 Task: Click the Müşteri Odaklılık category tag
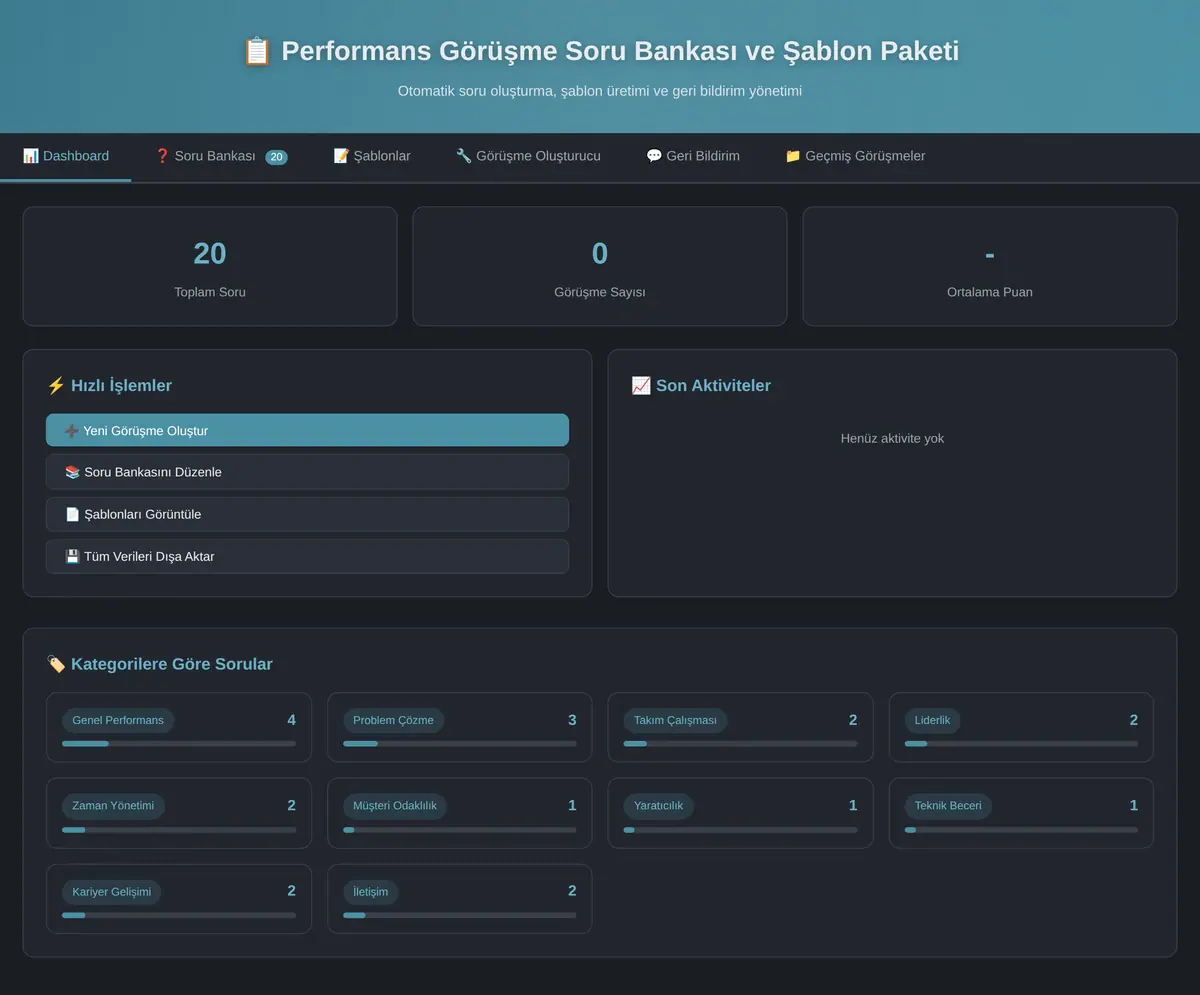click(395, 805)
